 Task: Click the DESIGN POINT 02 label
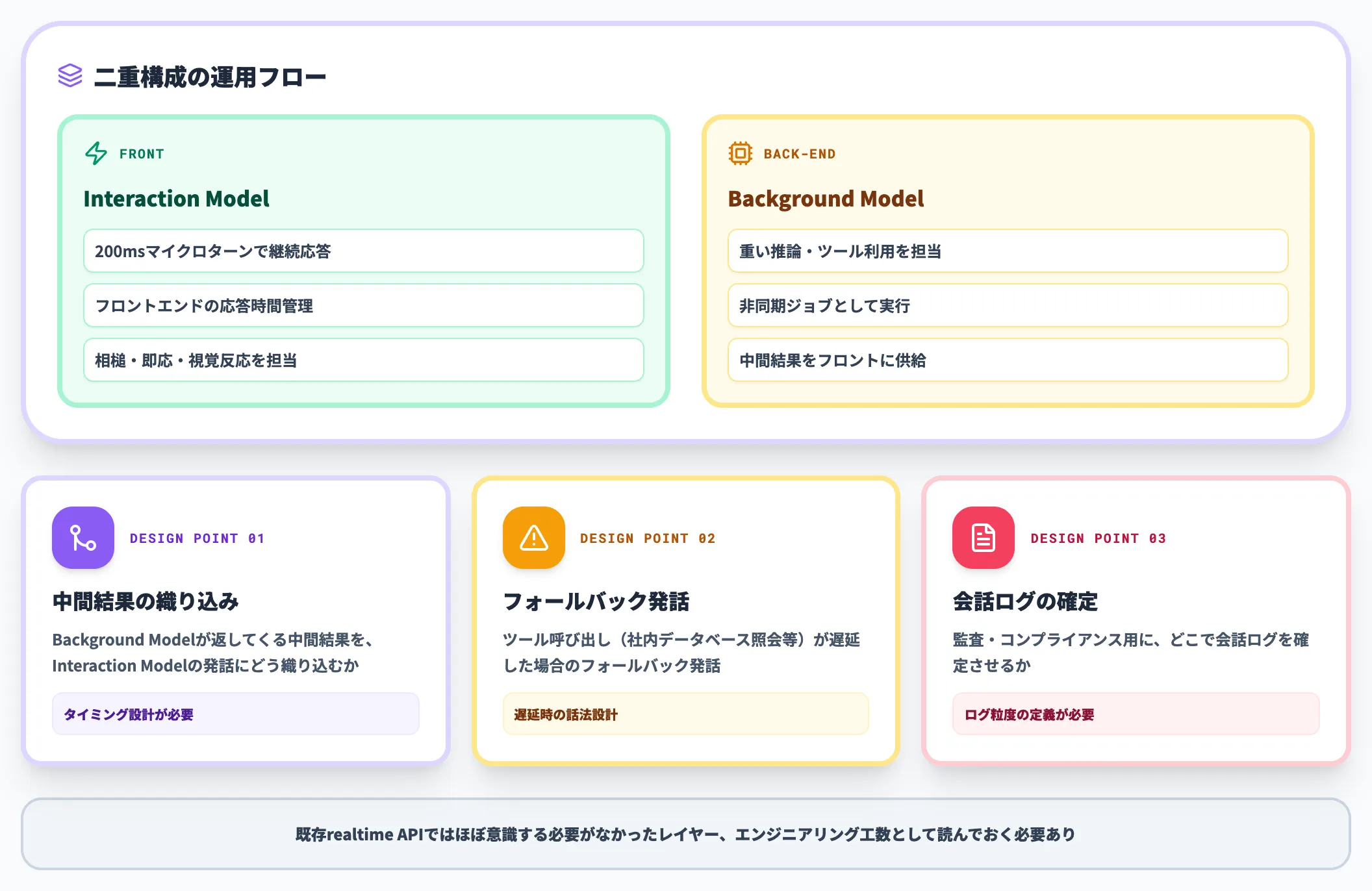coord(648,538)
